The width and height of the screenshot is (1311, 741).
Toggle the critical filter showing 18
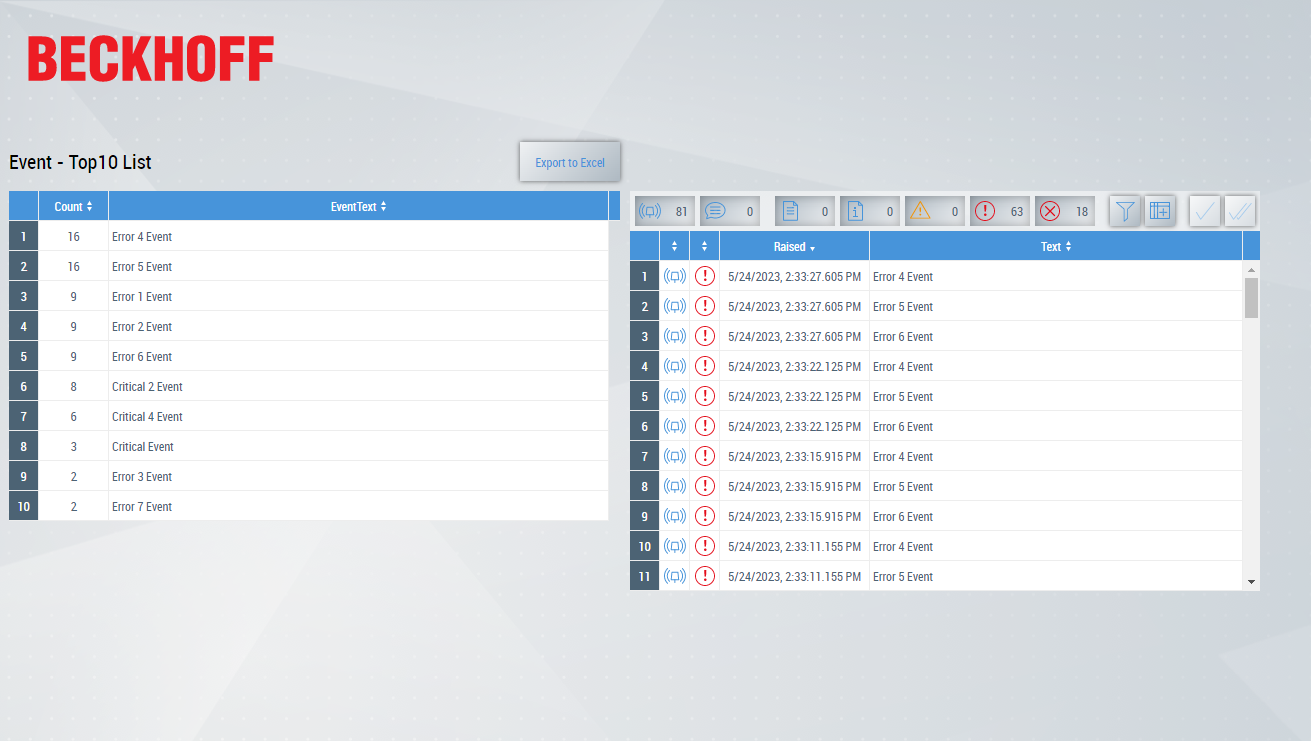[1065, 211]
